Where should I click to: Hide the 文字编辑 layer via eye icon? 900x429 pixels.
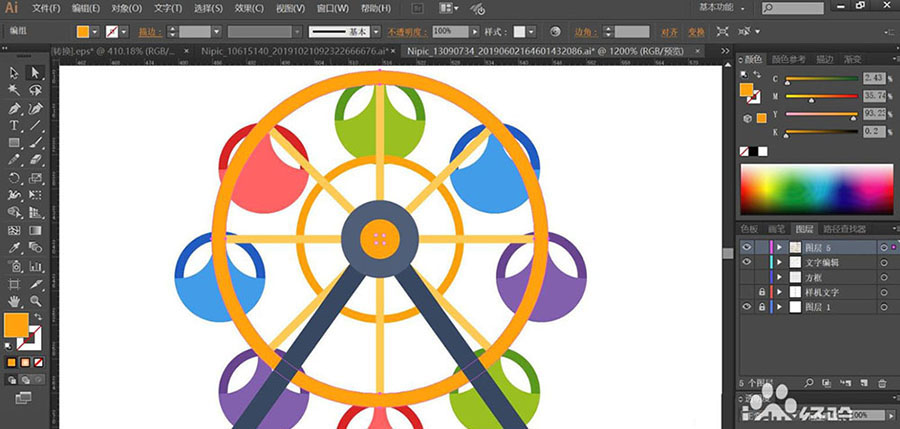tap(746, 262)
